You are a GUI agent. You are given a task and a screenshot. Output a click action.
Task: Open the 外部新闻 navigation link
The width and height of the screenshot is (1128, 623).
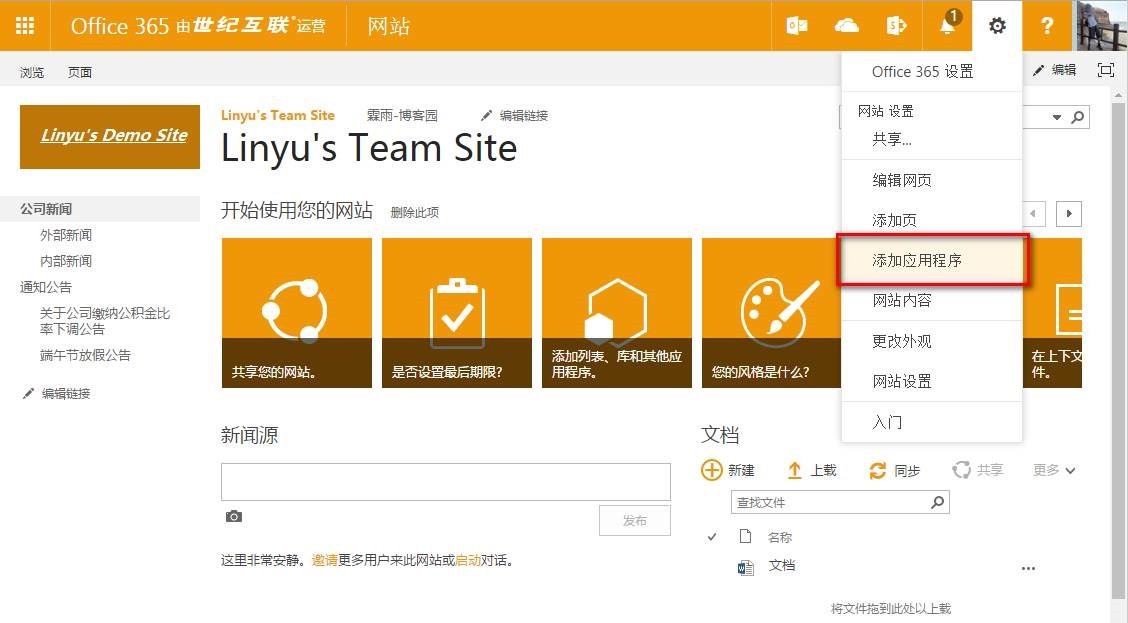point(66,235)
